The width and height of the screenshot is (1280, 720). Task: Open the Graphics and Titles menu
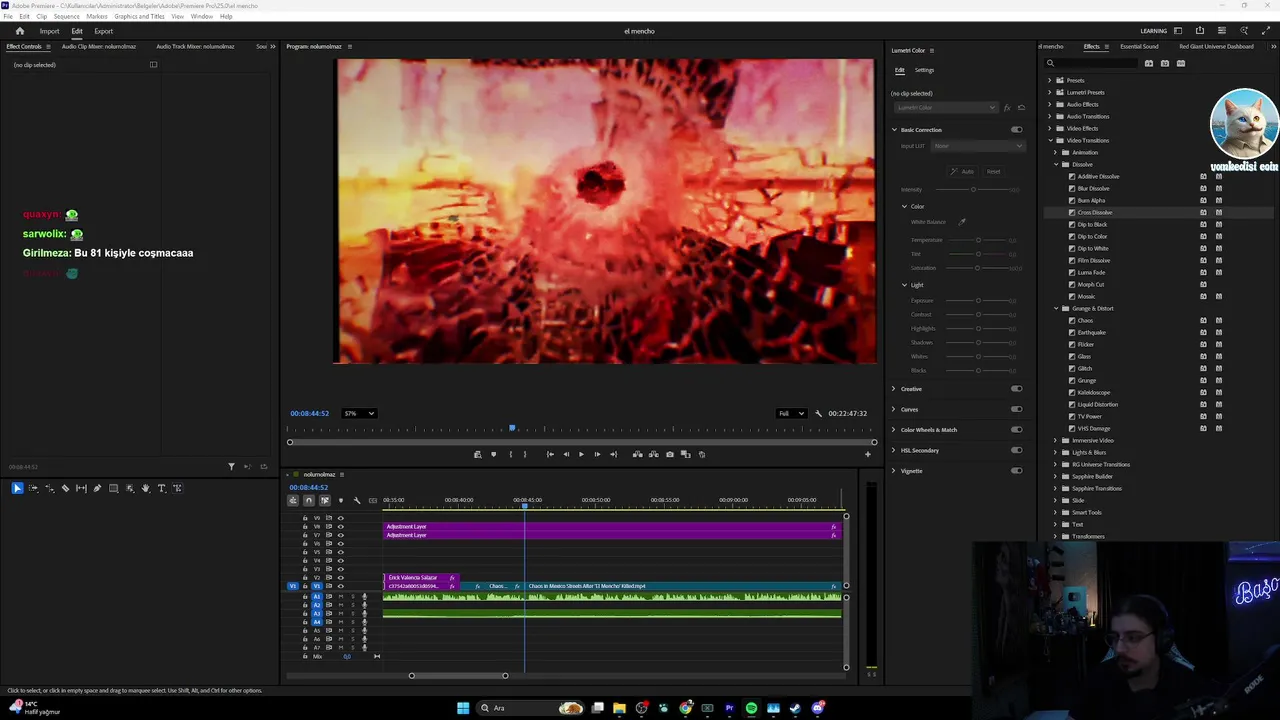(x=140, y=16)
